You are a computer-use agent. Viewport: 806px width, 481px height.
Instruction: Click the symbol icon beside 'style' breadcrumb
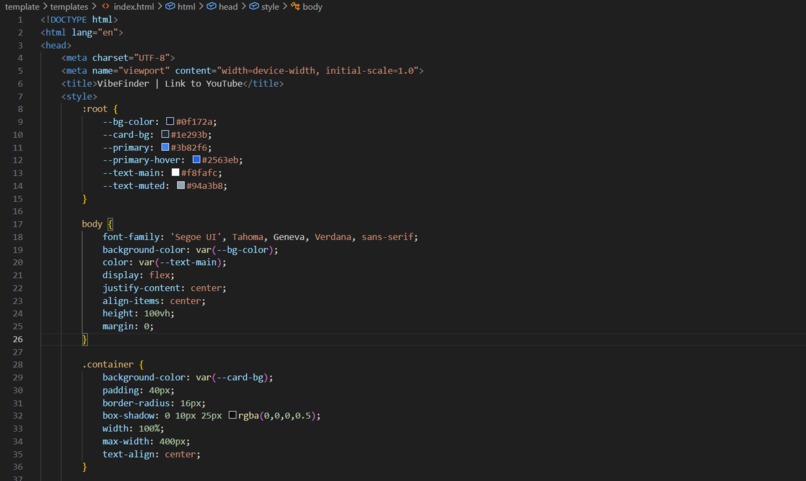(254, 6)
